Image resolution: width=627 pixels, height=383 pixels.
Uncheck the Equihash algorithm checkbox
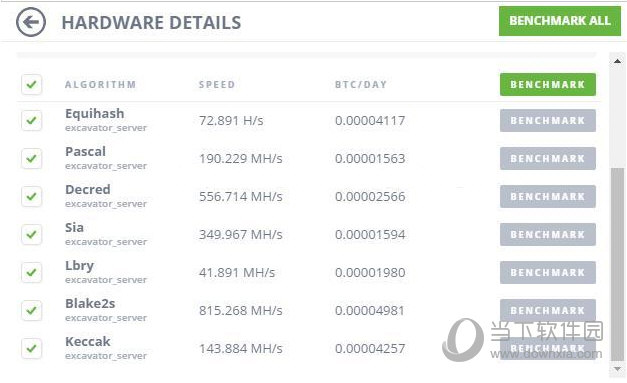pyautogui.click(x=32, y=120)
